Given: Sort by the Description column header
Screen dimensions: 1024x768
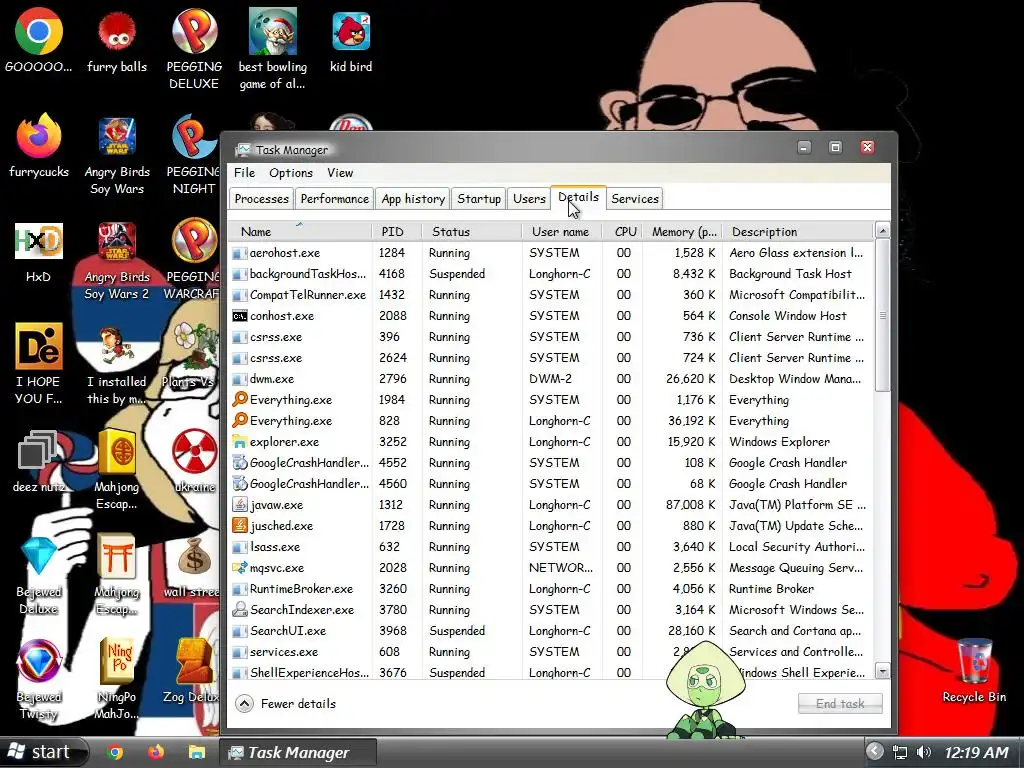Looking at the screenshot, I should pyautogui.click(x=797, y=231).
